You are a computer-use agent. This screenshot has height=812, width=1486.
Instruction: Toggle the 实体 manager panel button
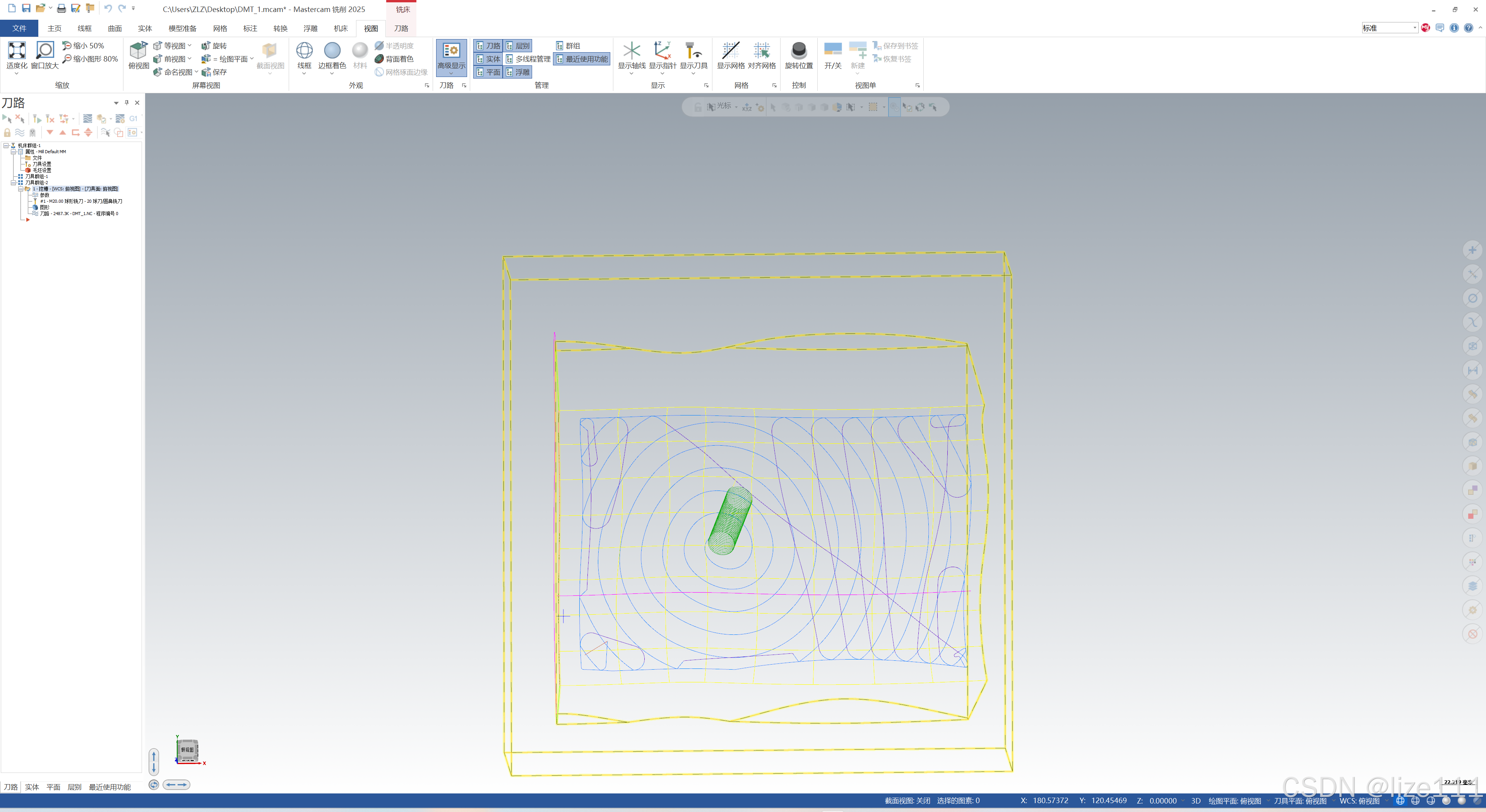(x=488, y=59)
